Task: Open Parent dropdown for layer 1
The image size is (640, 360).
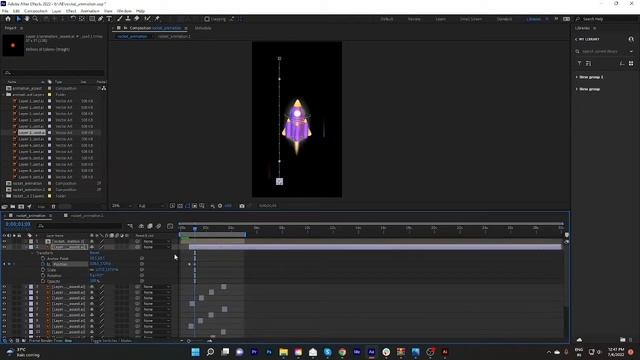Action: point(156,241)
